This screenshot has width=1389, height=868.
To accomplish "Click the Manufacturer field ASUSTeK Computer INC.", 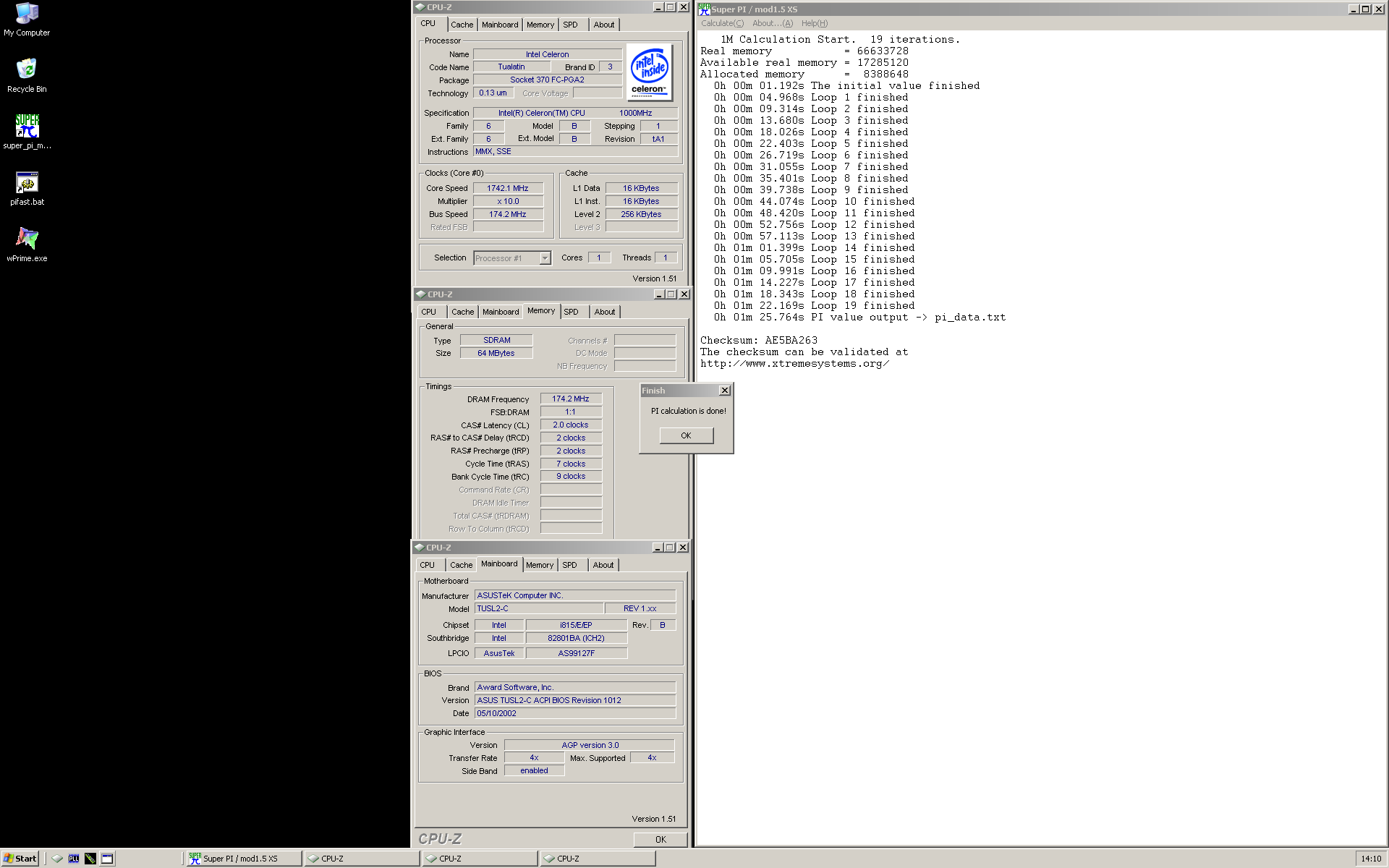I will point(575,595).
